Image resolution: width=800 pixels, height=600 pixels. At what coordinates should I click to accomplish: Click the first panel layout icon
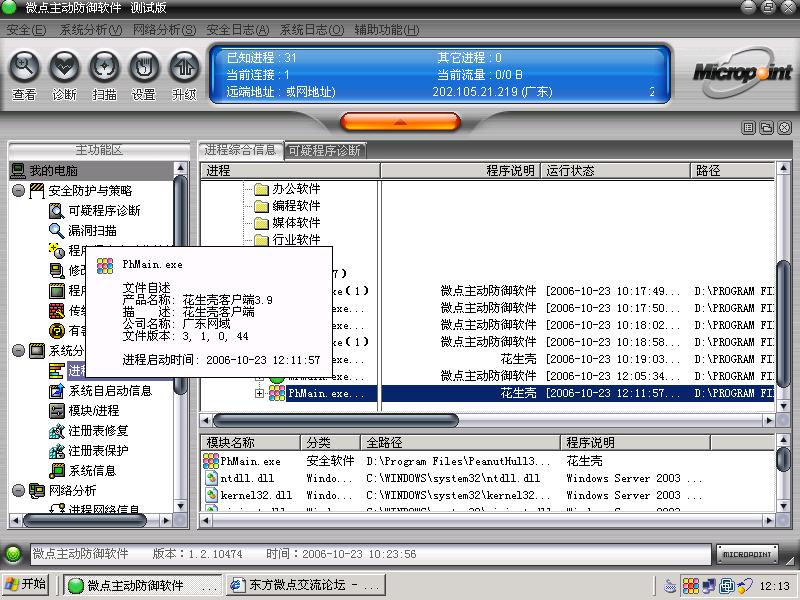(748, 128)
